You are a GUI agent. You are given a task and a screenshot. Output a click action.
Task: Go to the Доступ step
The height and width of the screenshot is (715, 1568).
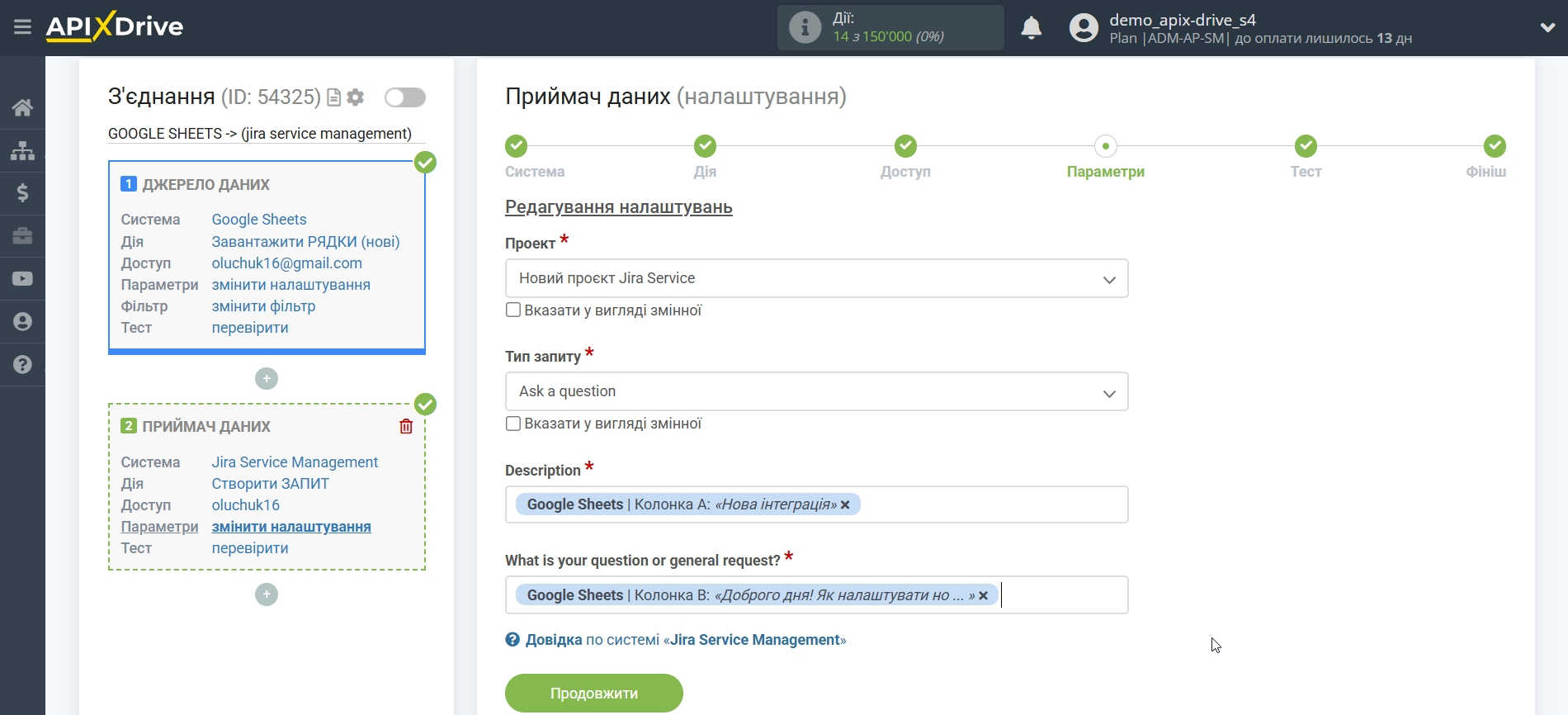pos(905,146)
